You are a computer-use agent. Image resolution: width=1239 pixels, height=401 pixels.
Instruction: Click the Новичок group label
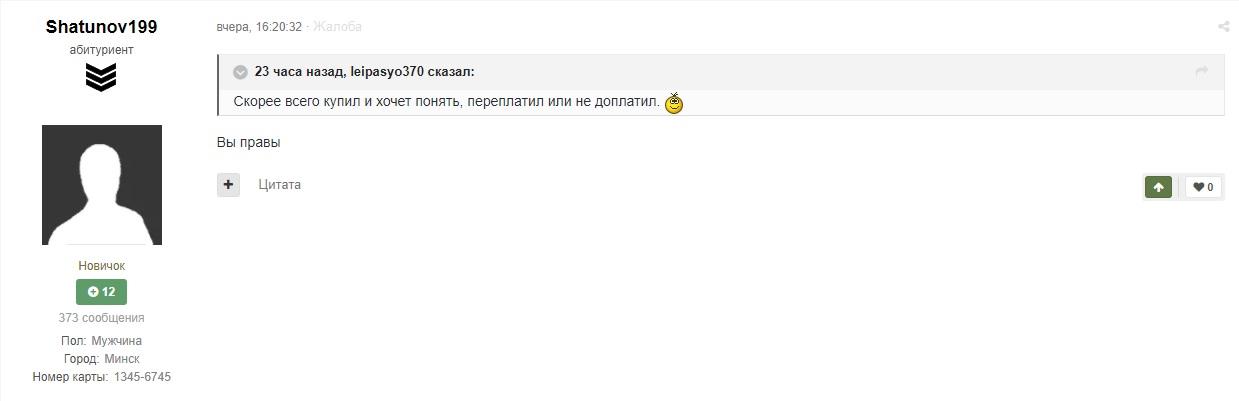coord(101,266)
